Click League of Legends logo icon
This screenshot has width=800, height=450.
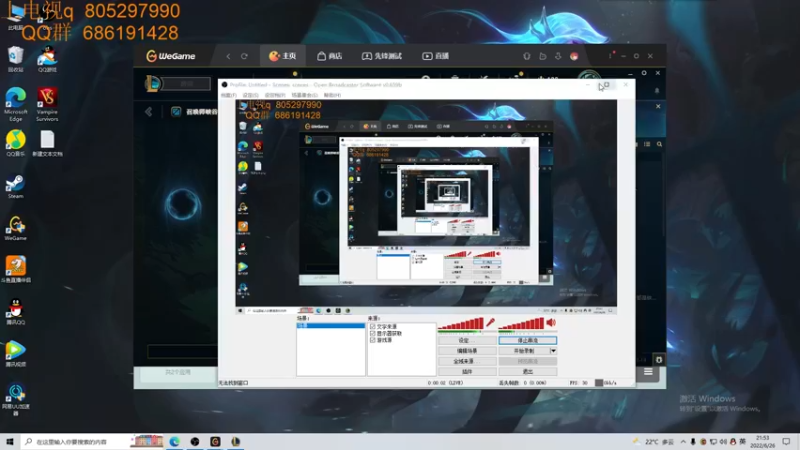153,84
